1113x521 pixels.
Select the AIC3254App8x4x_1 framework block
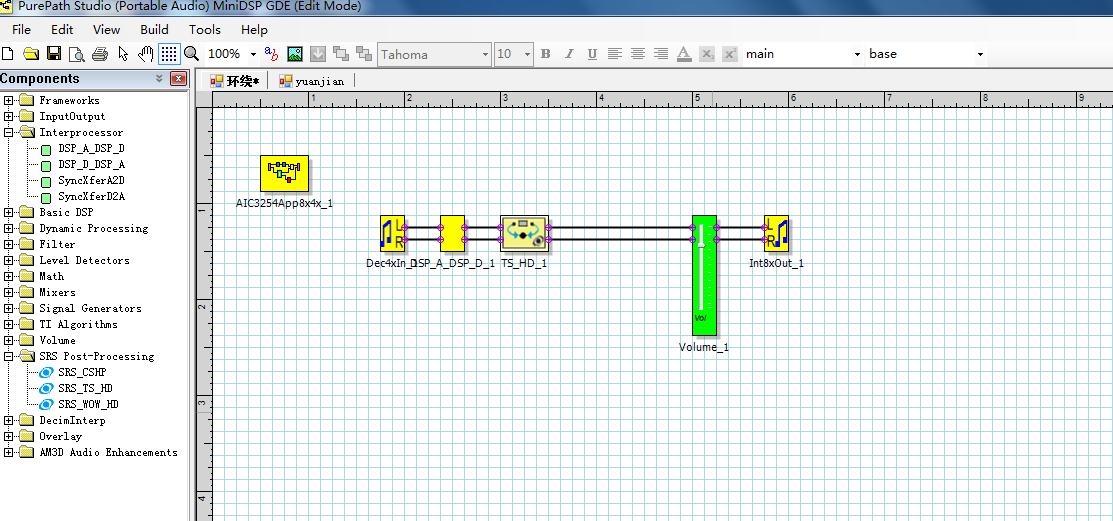tap(284, 174)
